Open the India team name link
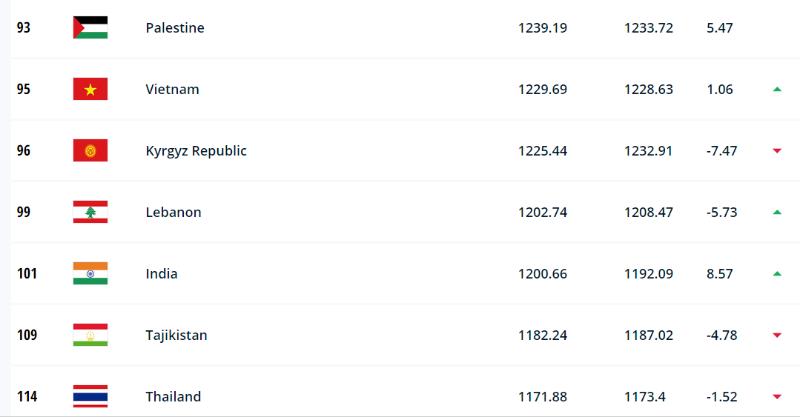 click(x=162, y=274)
